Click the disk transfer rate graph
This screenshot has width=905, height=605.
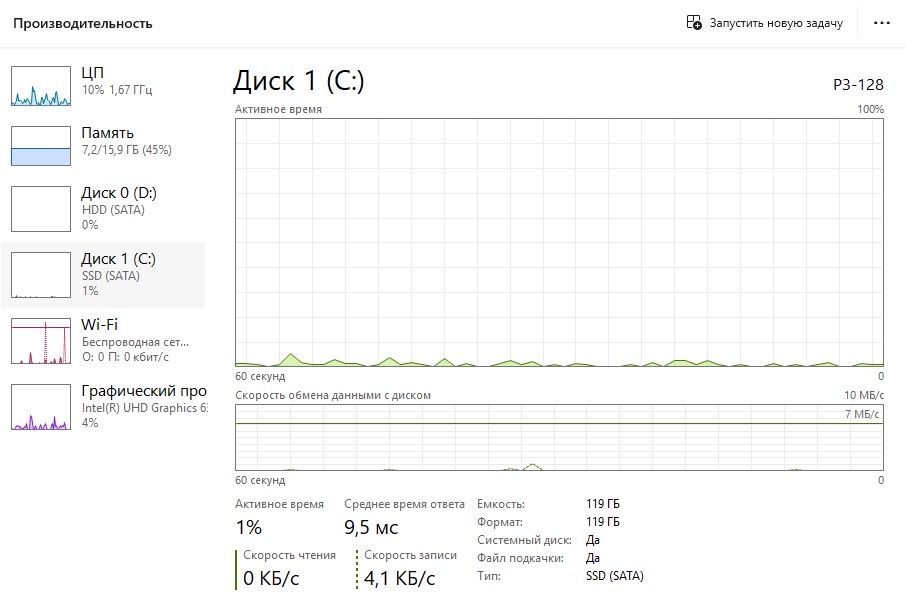559,438
